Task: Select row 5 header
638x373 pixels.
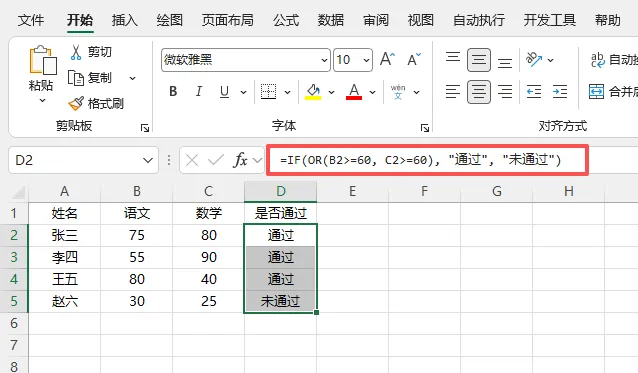Action: pos(14,301)
